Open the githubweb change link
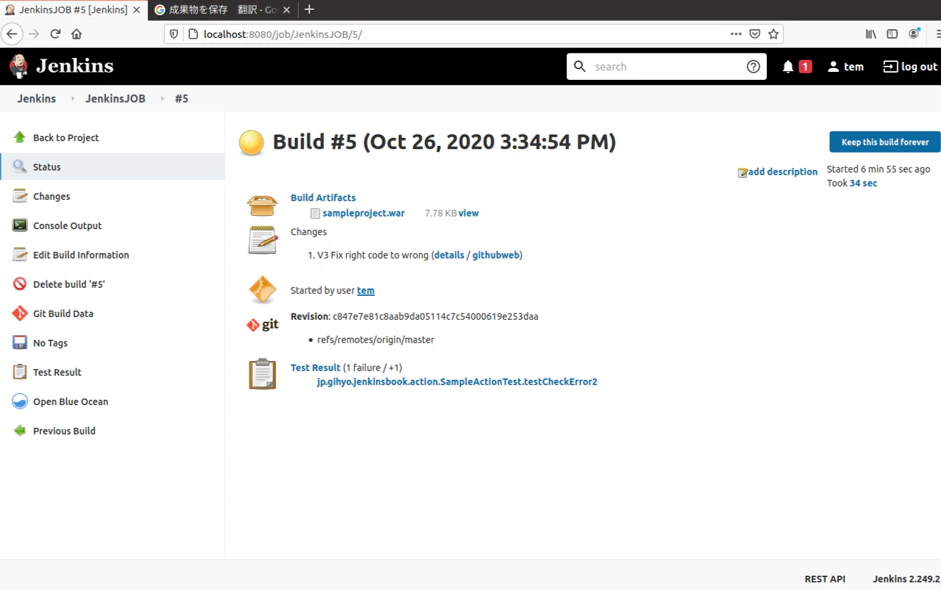Image resolution: width=941 pixels, height=590 pixels. click(x=496, y=255)
